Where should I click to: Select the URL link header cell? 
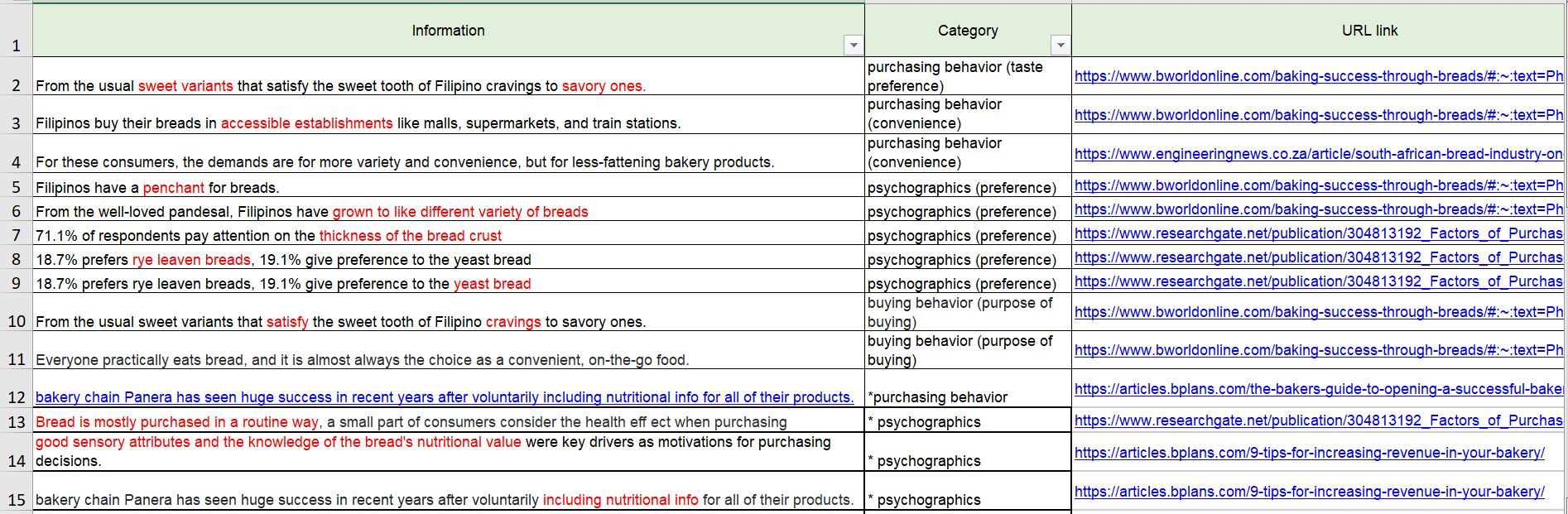coord(1369,31)
